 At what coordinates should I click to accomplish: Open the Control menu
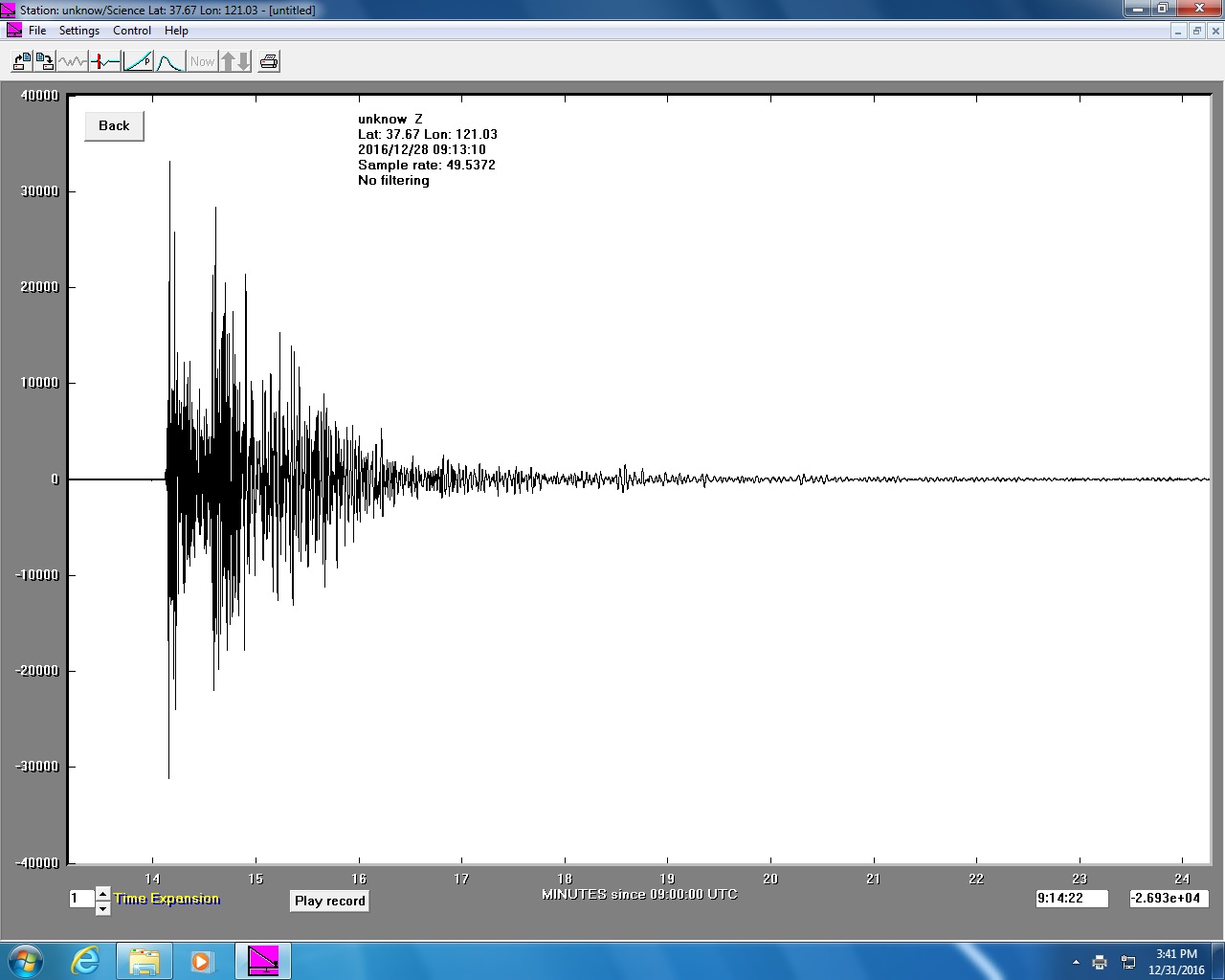tap(132, 30)
